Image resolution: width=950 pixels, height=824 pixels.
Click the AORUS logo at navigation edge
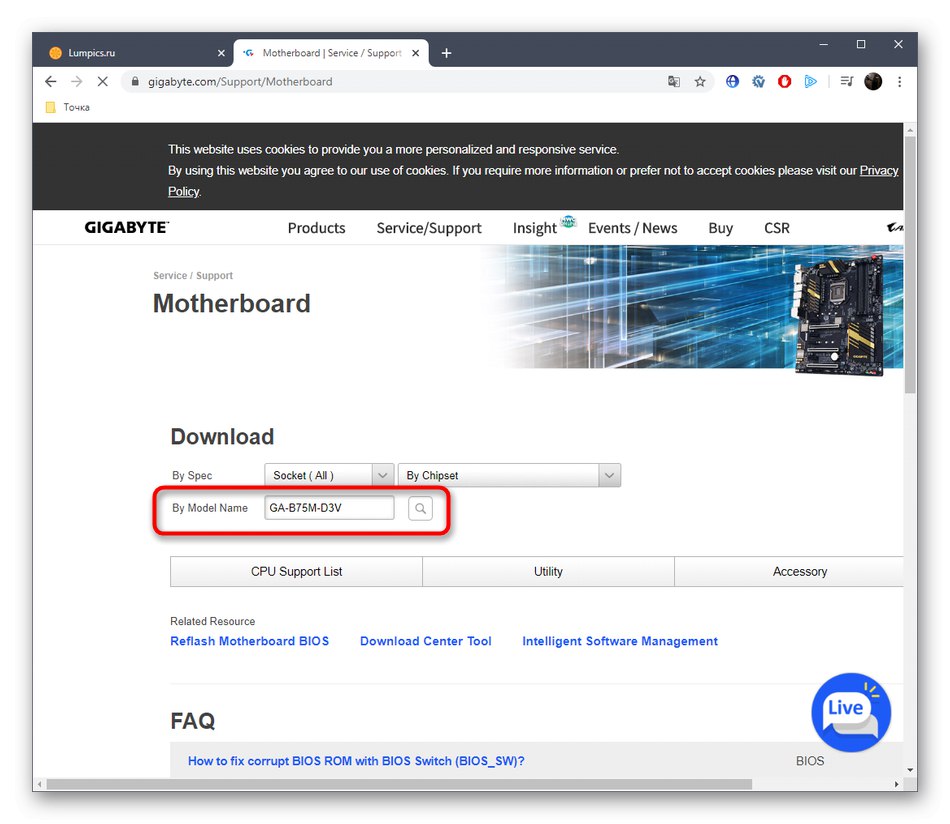tap(895, 227)
